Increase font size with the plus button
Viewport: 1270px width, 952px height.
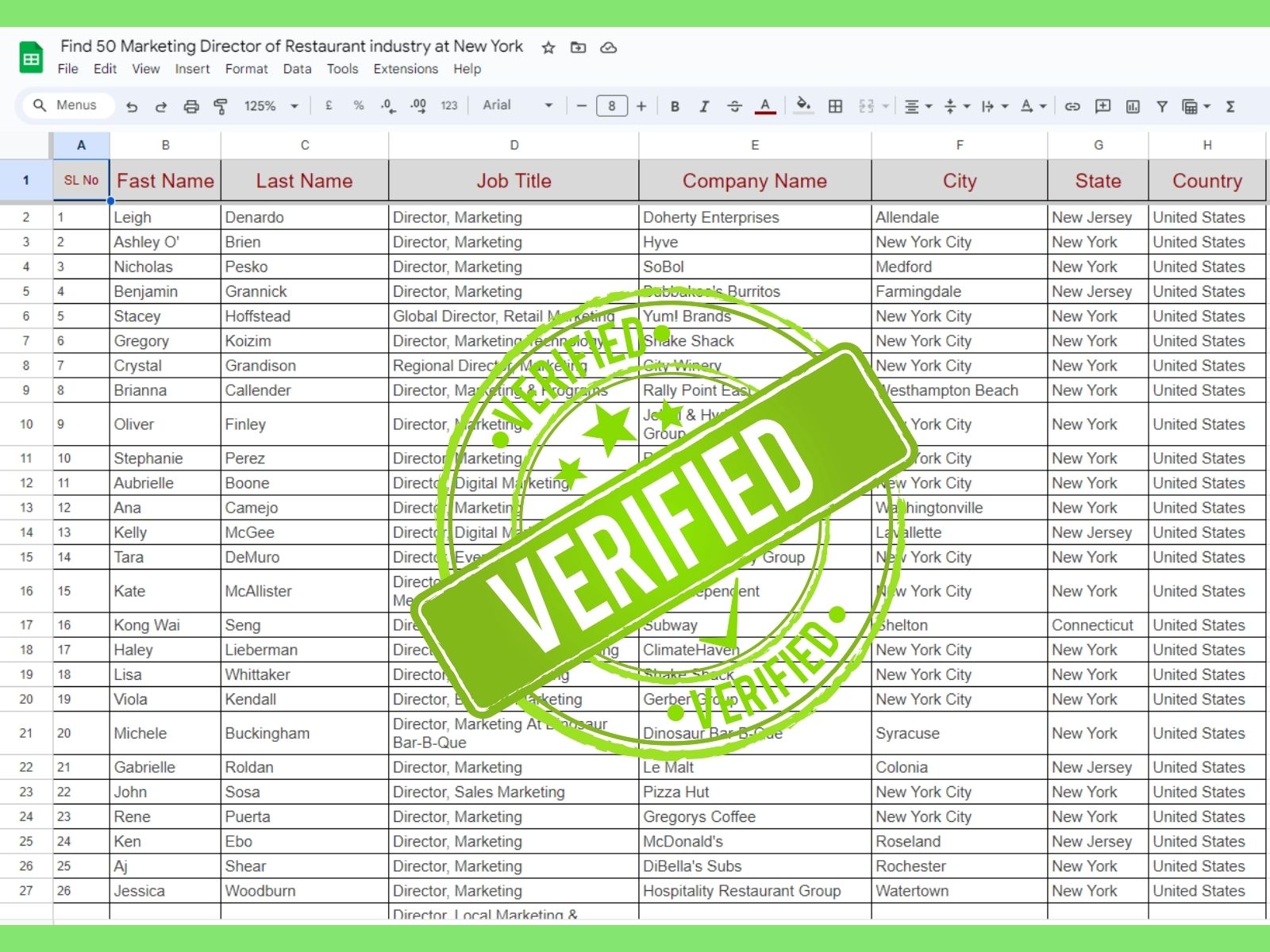click(x=641, y=106)
